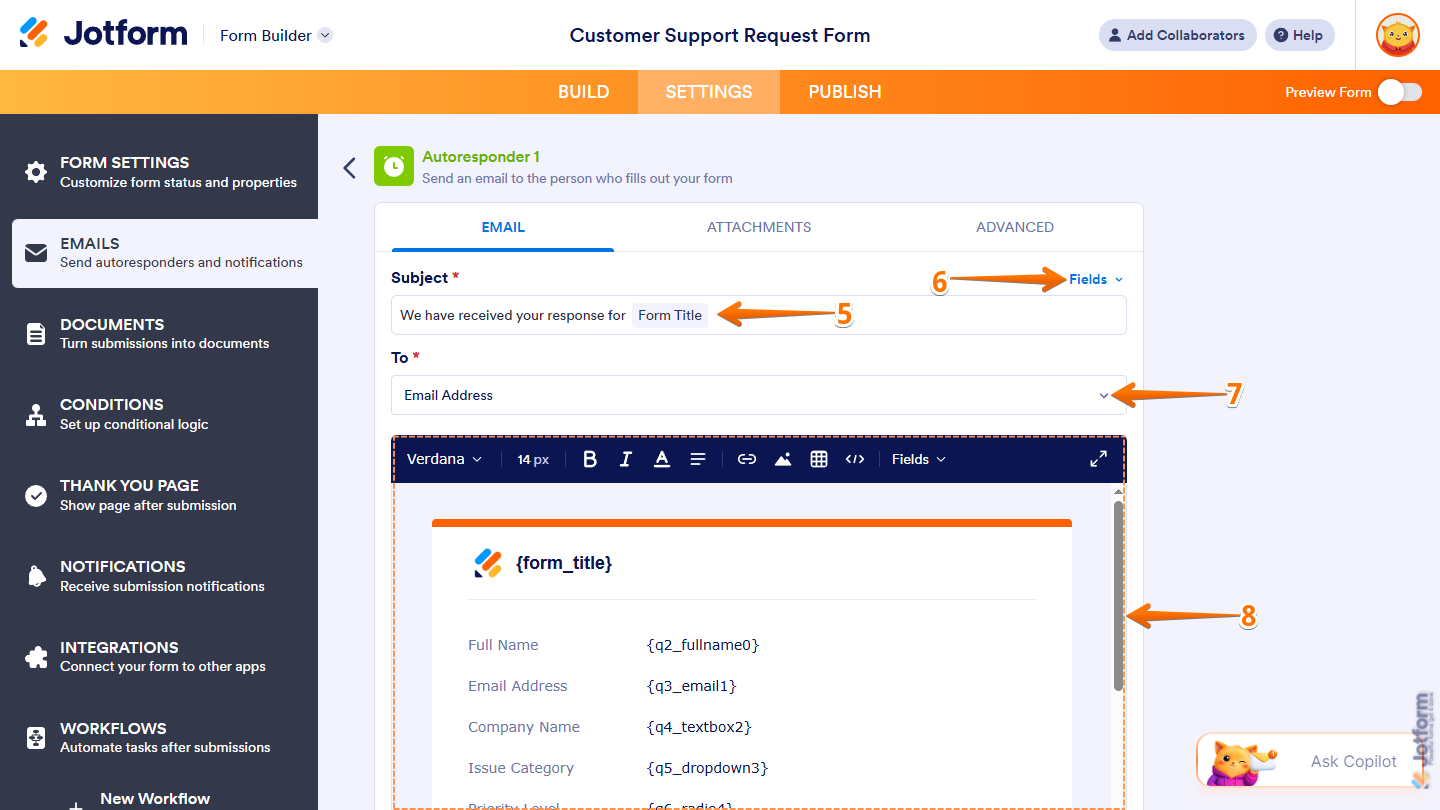
Task: Click the Conditions hierarchy icon
Action: (x=36, y=415)
